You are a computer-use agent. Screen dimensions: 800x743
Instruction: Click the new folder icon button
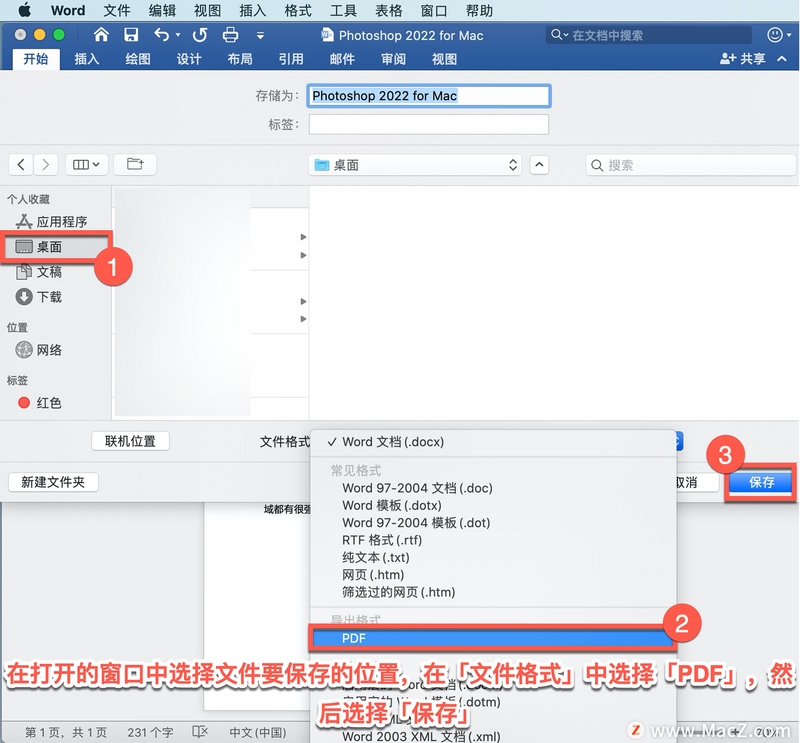pos(135,164)
